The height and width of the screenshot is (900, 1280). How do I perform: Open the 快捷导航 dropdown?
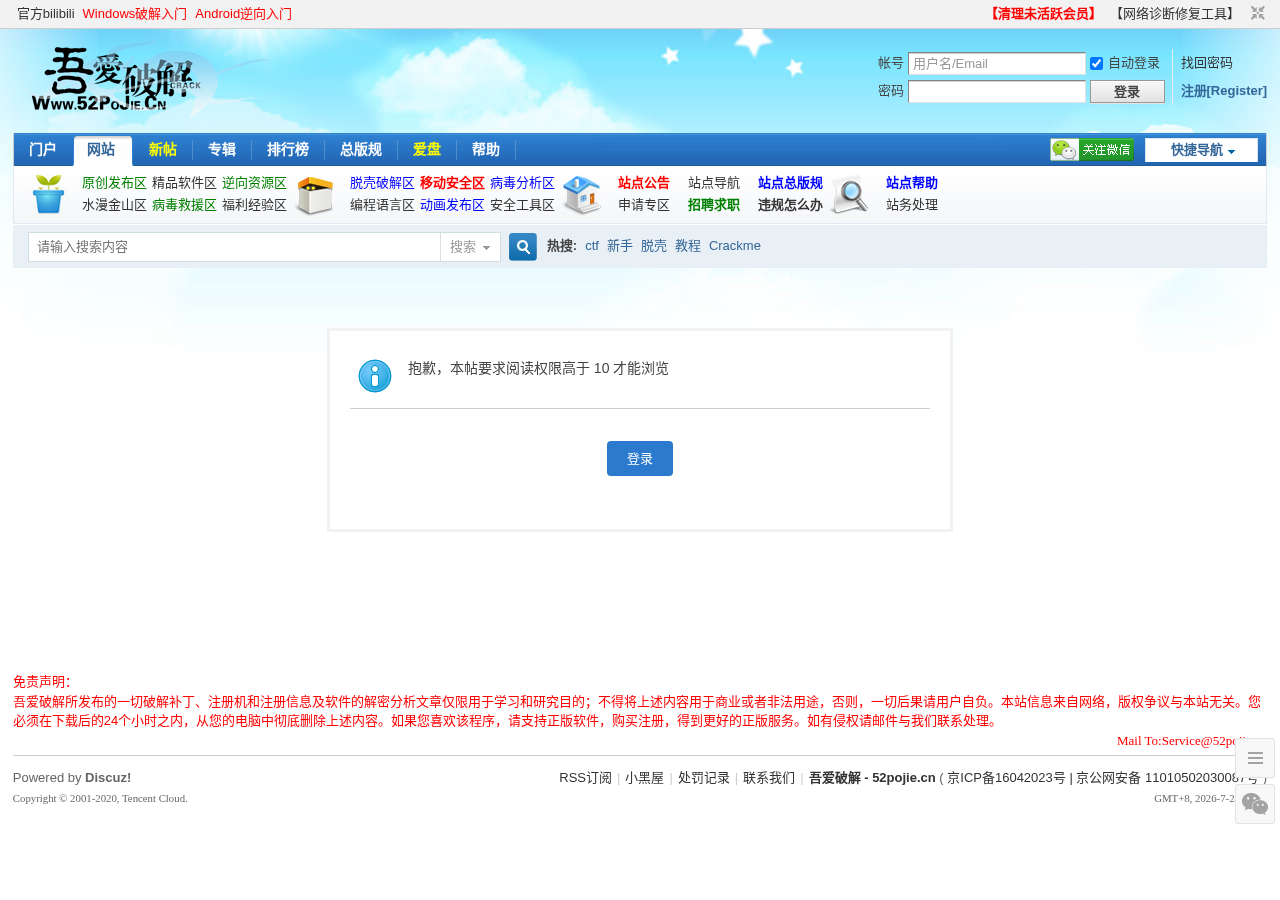coord(1201,150)
